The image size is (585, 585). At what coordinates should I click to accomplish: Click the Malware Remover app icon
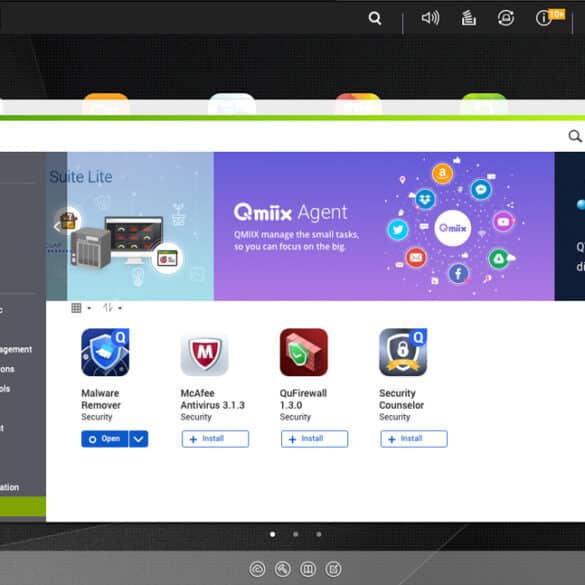click(x=105, y=352)
